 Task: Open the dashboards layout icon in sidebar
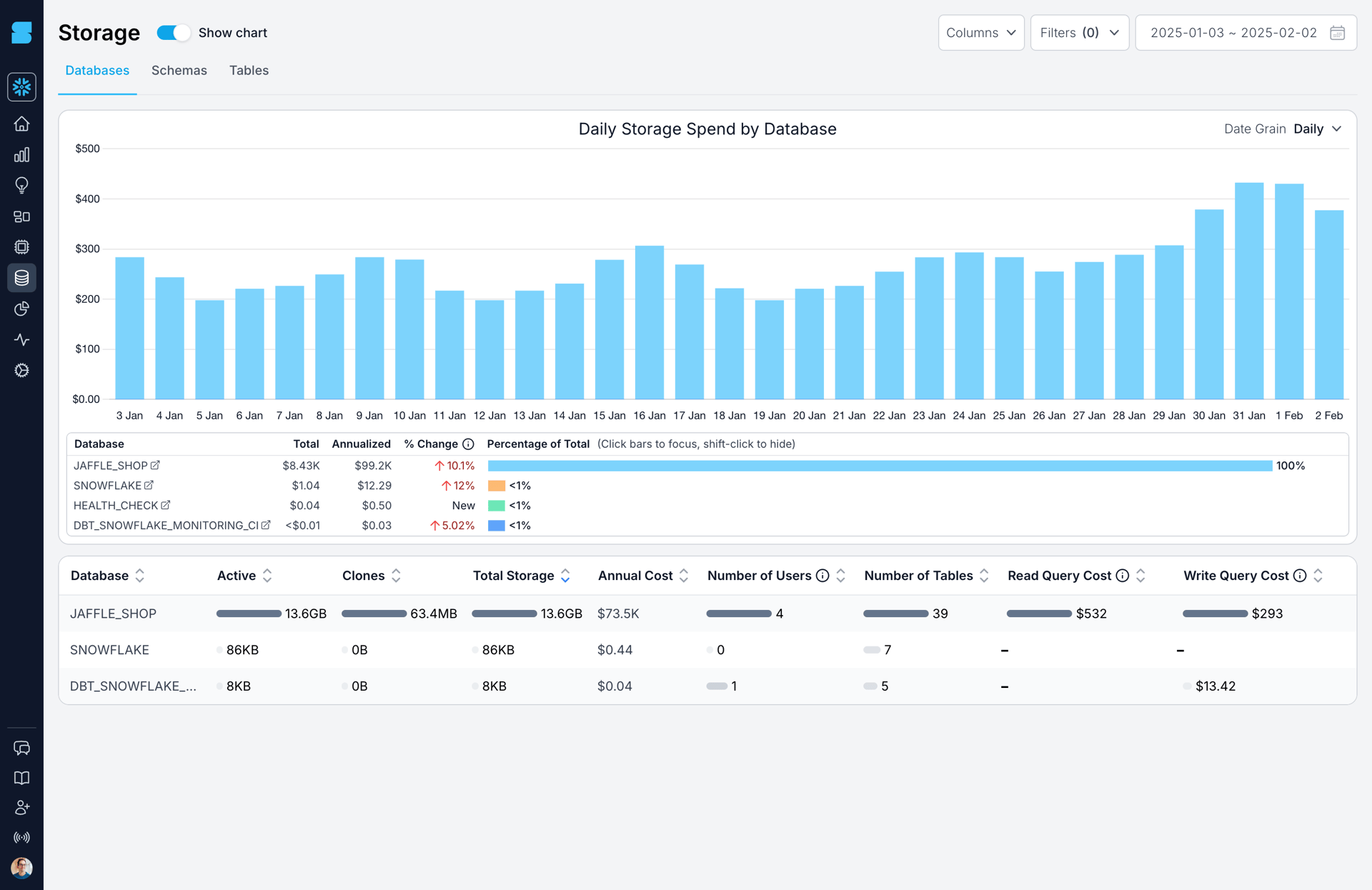[x=21, y=216]
